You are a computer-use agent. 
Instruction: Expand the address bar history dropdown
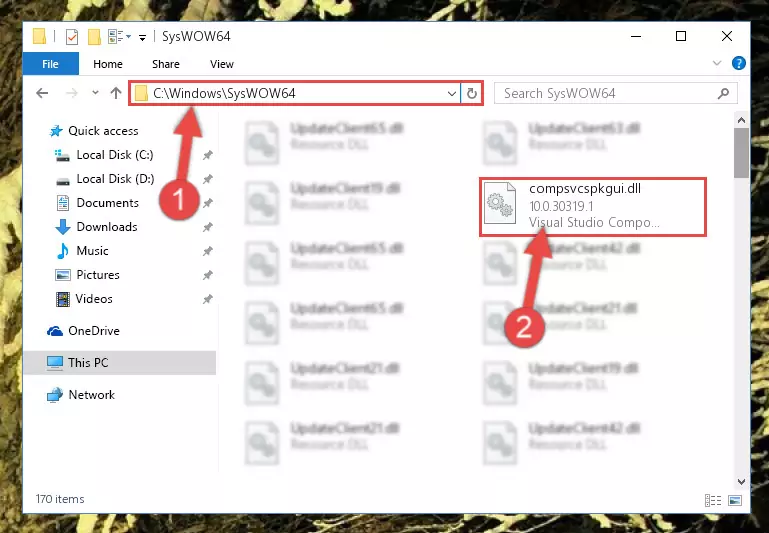[452, 93]
